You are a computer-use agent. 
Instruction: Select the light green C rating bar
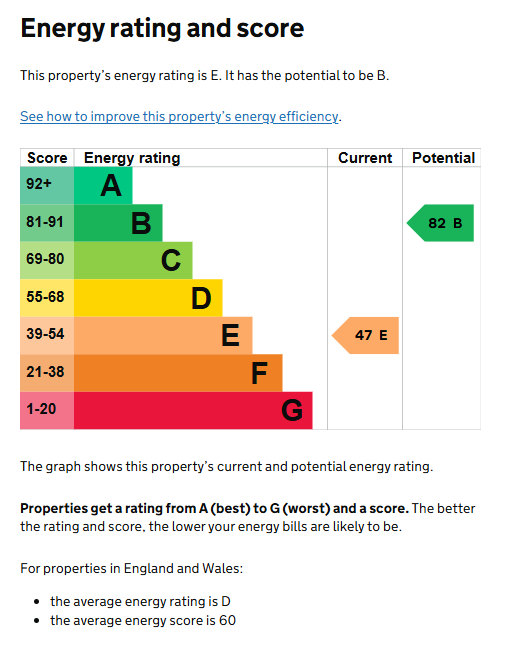pyautogui.click(x=133, y=260)
